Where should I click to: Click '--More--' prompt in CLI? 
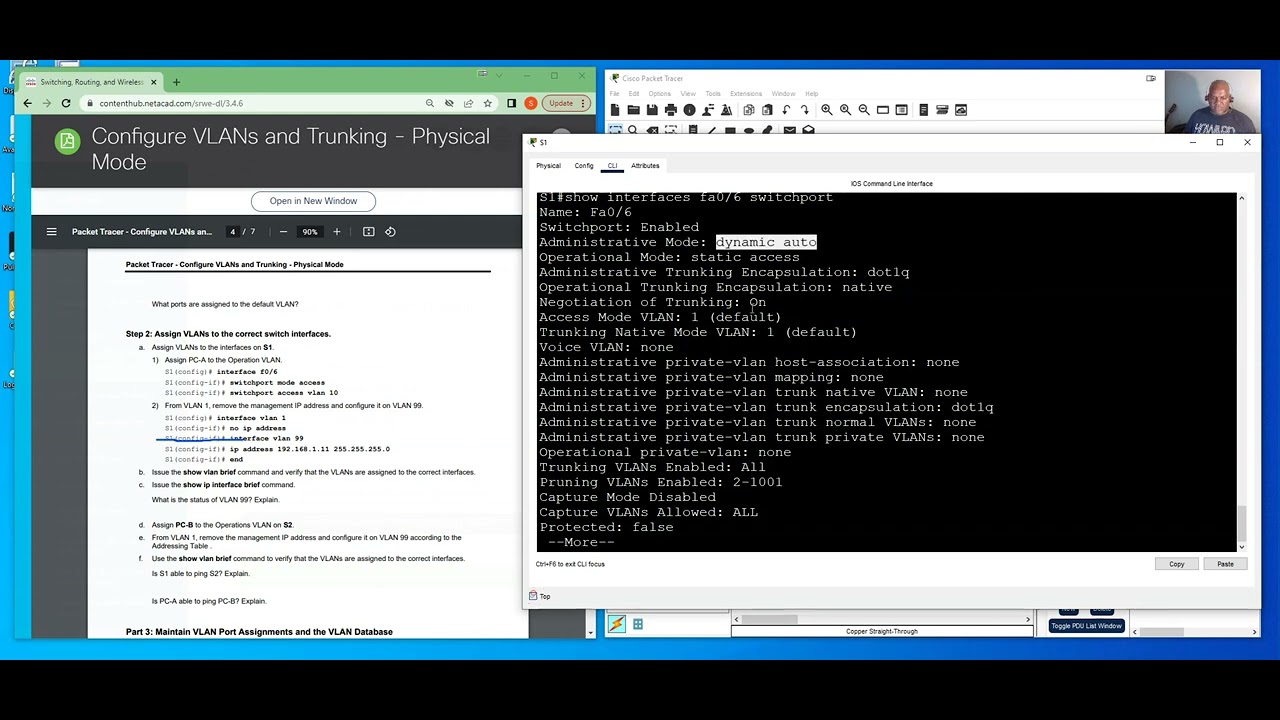(581, 542)
